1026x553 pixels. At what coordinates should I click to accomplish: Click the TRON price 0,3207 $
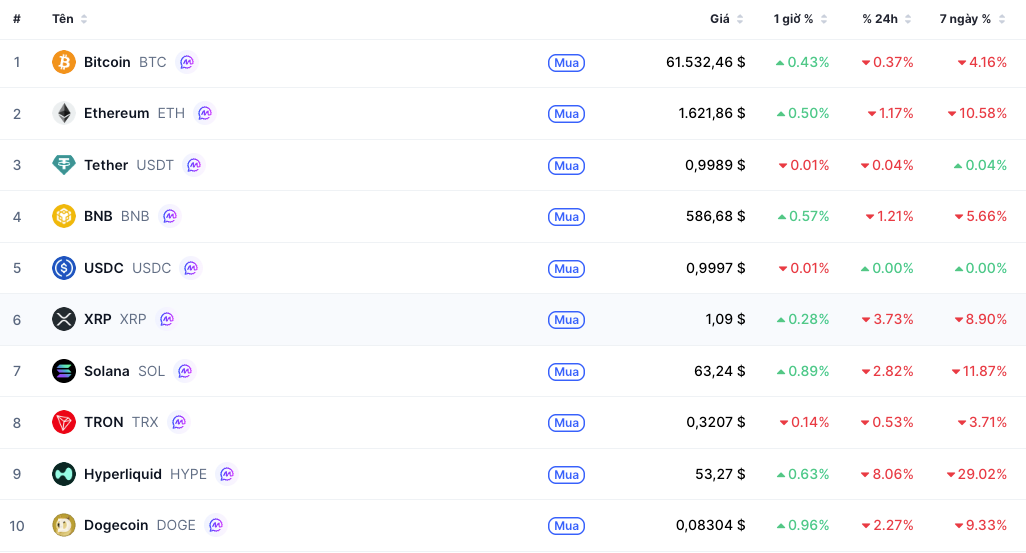pyautogui.click(x=716, y=422)
